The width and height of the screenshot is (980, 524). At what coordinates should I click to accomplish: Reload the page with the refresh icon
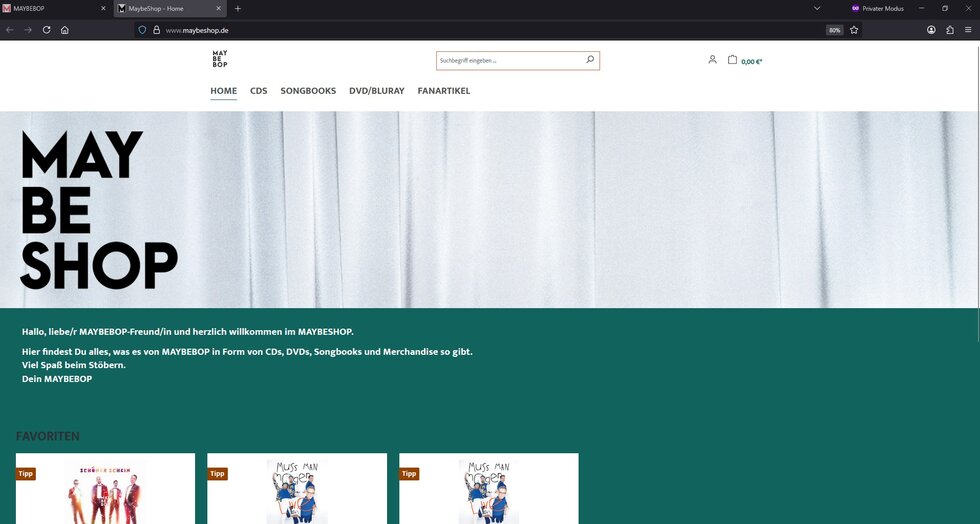point(46,30)
